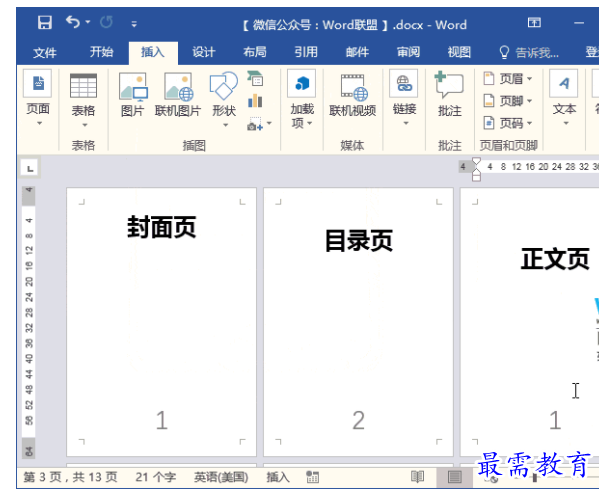Image resolution: width=599 pixels, height=496 pixels.
Task: Minimize the Word window
Action: click(579, 23)
